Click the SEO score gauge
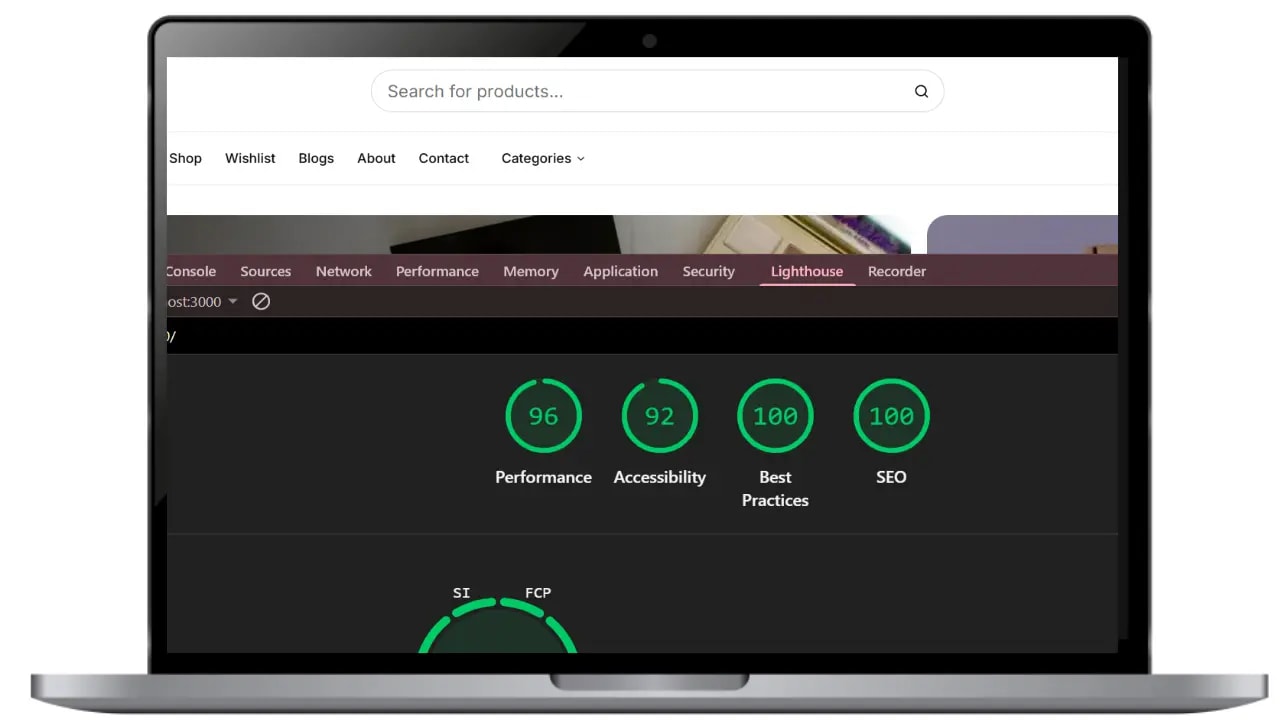This screenshot has width=1280, height=720. (x=891, y=416)
